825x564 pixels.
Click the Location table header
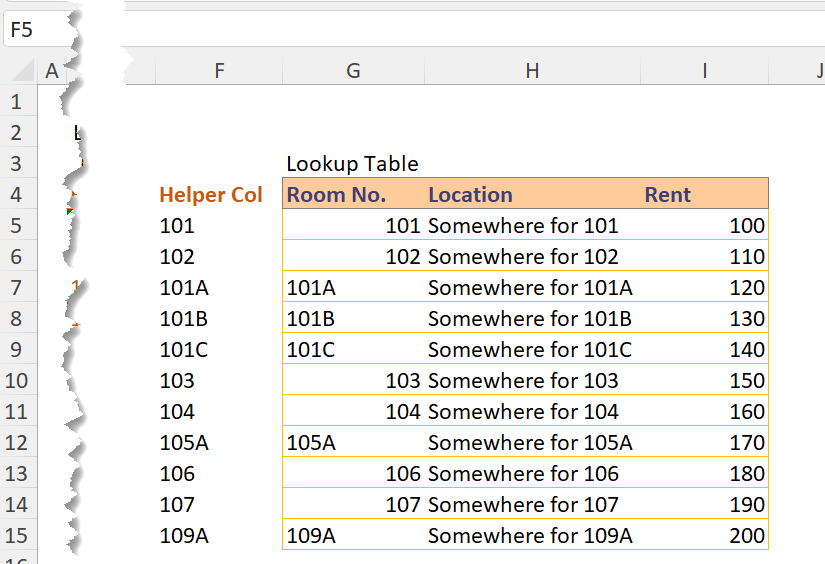470,195
